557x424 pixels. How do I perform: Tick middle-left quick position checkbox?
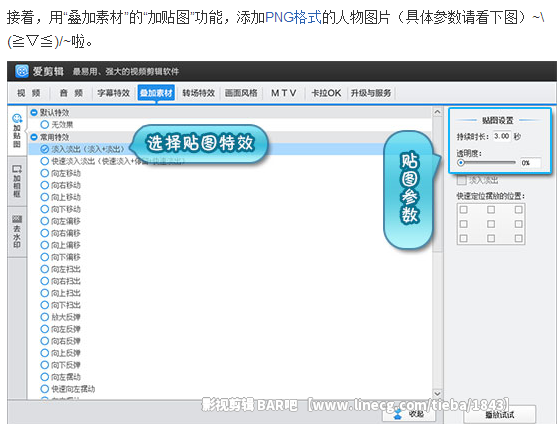tap(464, 224)
